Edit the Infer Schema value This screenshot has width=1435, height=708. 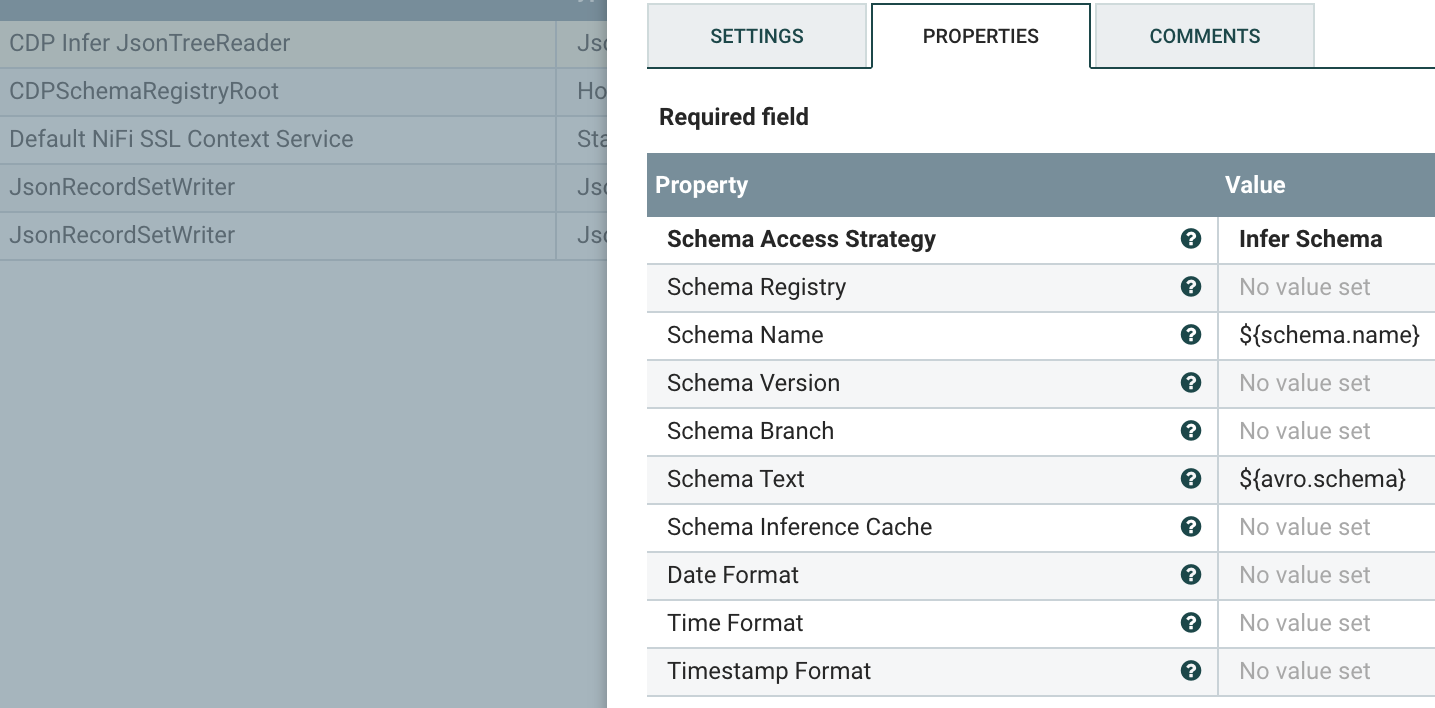click(x=1310, y=239)
